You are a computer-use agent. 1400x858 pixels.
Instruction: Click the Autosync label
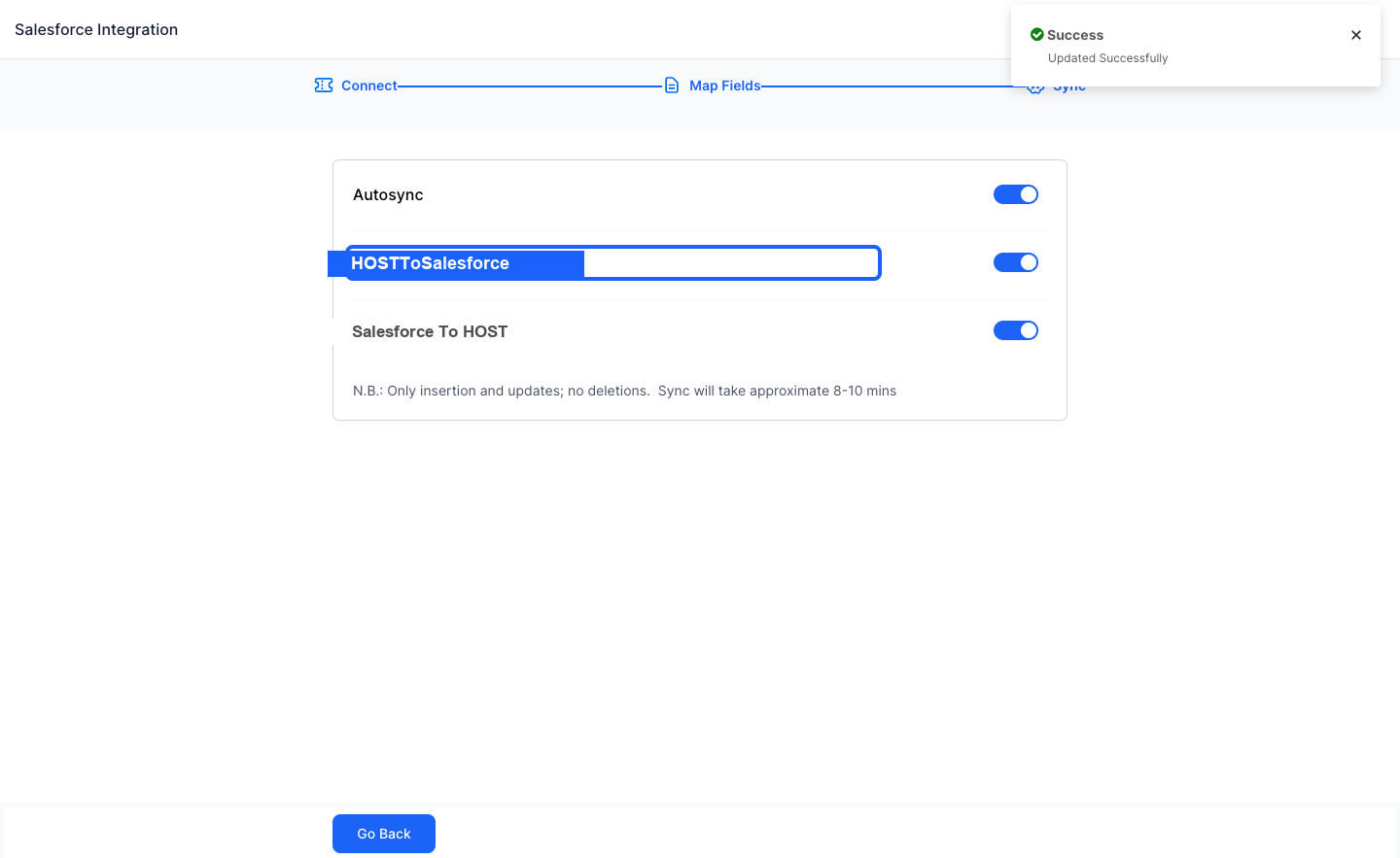(388, 194)
